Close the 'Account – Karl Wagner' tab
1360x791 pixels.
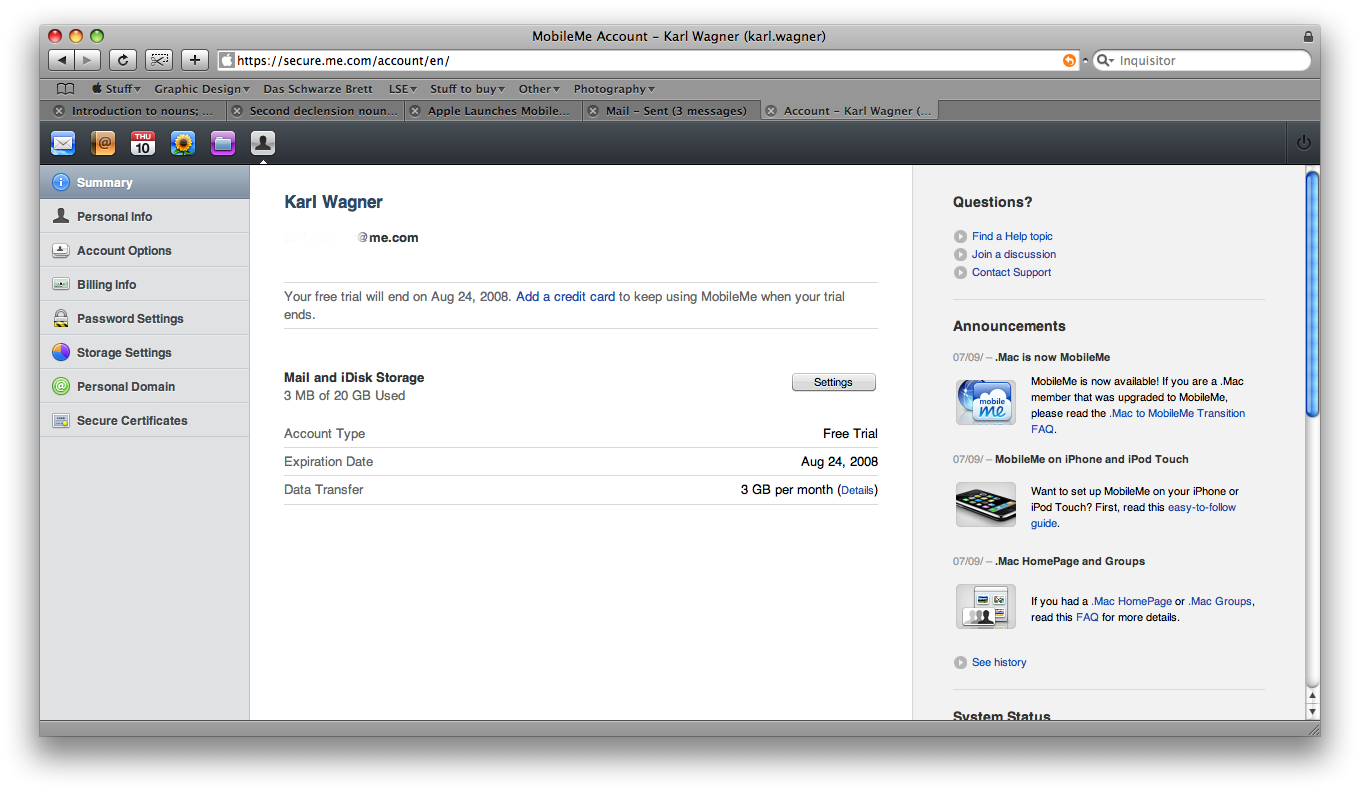click(771, 111)
